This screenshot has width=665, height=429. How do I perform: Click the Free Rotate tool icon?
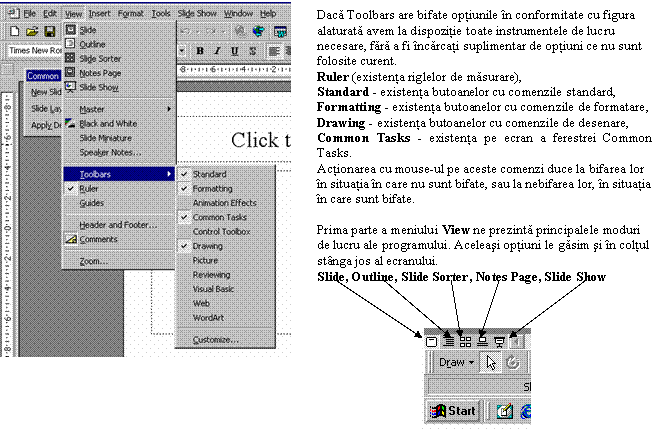(512, 362)
